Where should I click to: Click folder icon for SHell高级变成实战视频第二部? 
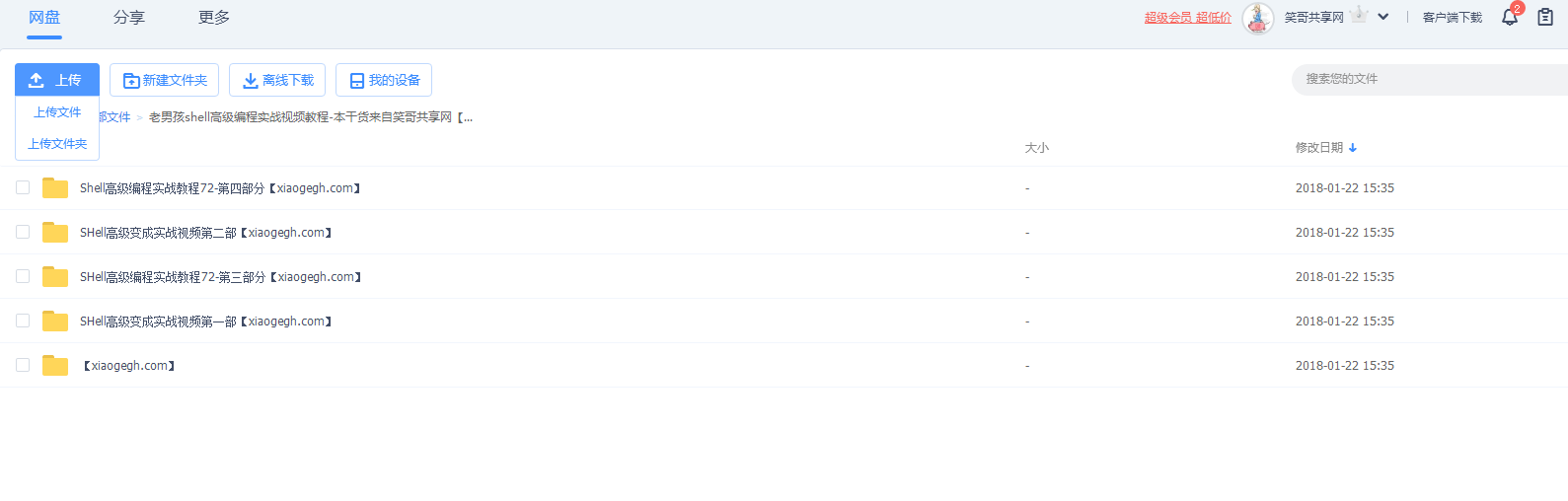[55, 233]
